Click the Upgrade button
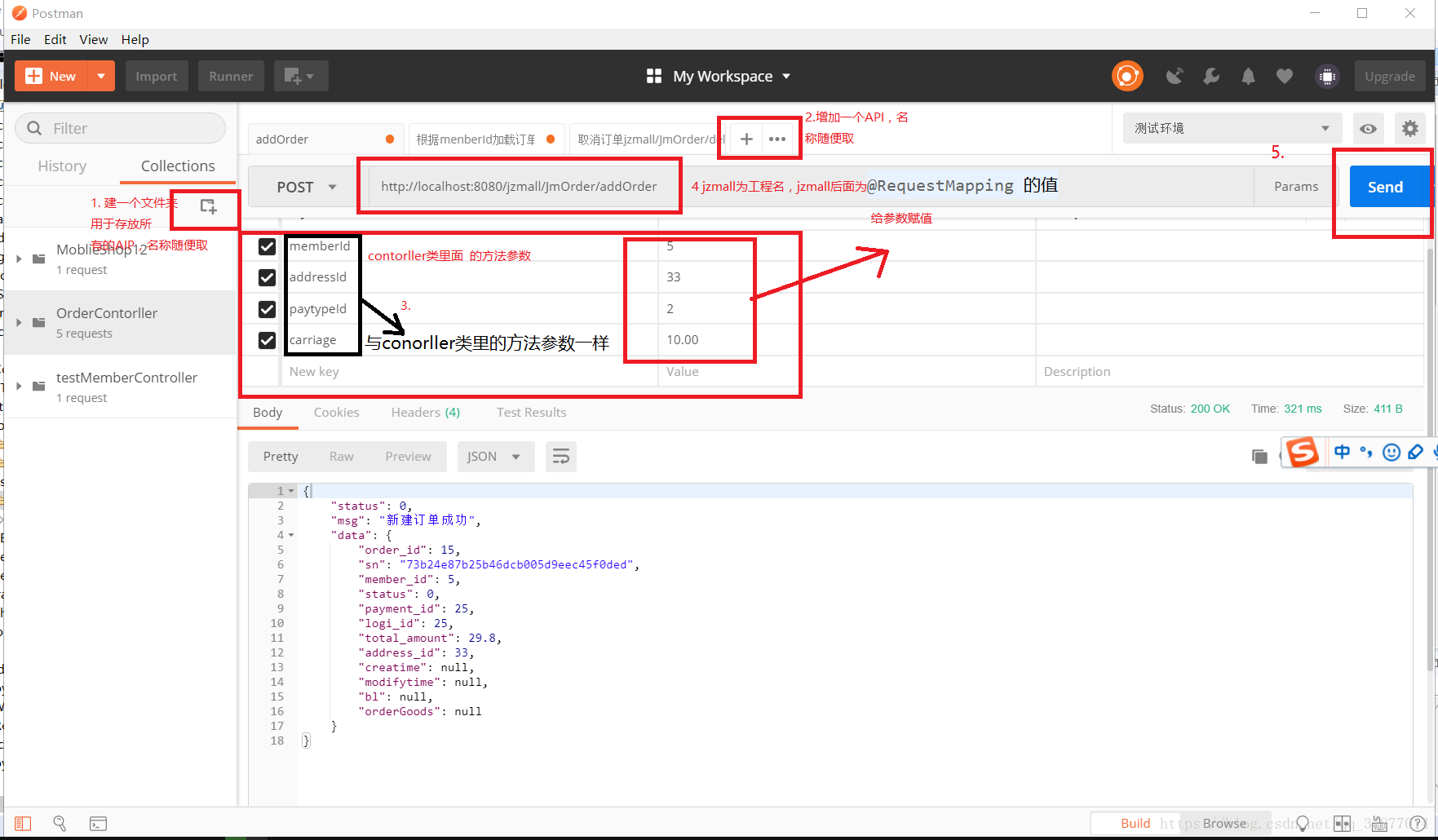 pyautogui.click(x=1390, y=76)
